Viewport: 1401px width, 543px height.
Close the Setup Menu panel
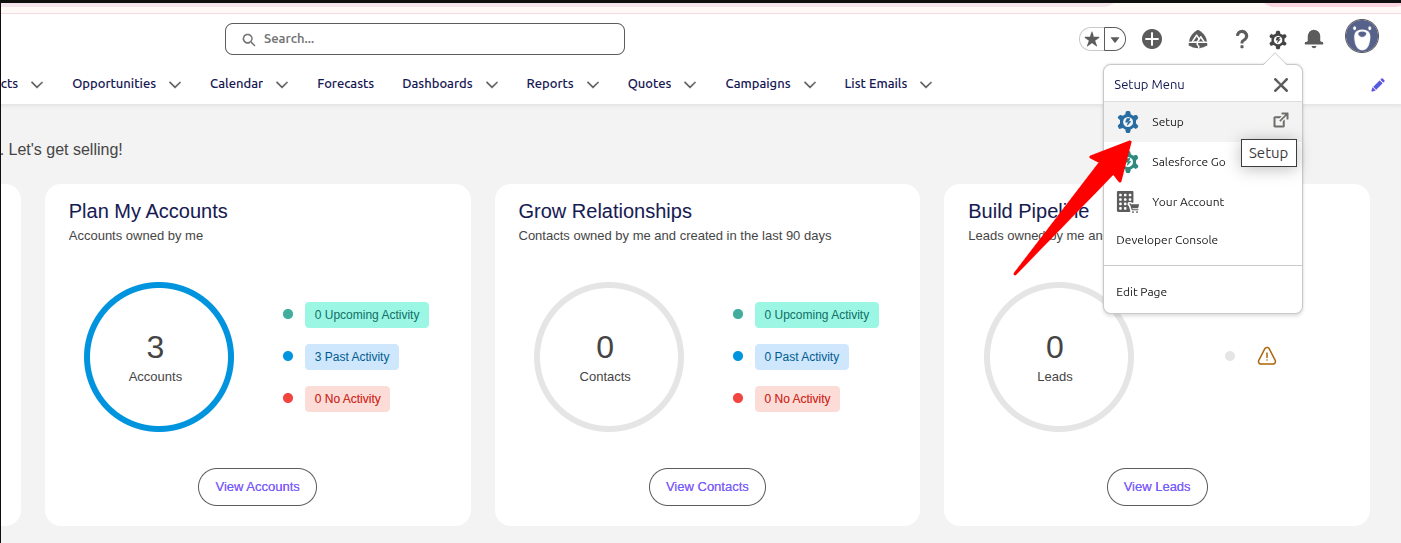(x=1280, y=85)
